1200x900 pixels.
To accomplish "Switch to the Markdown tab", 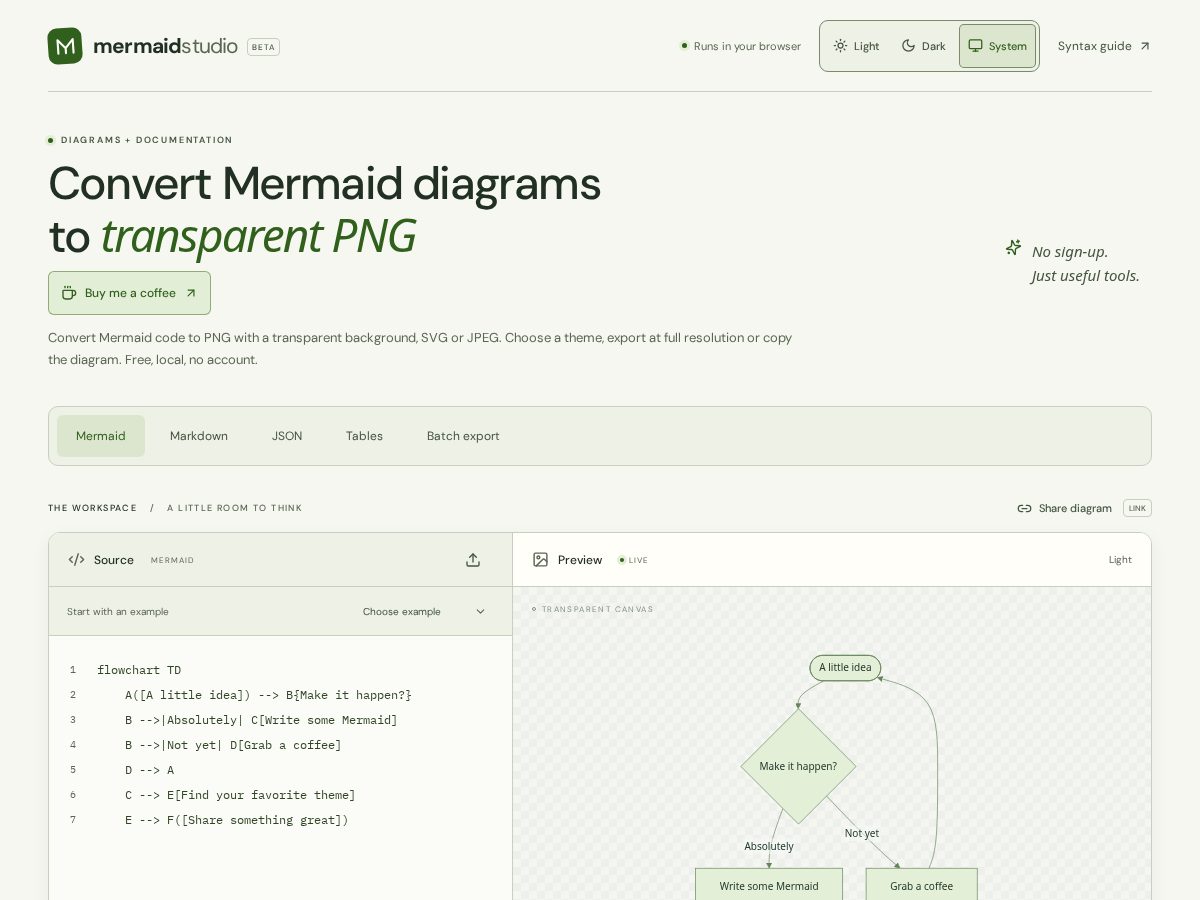I will [x=199, y=436].
